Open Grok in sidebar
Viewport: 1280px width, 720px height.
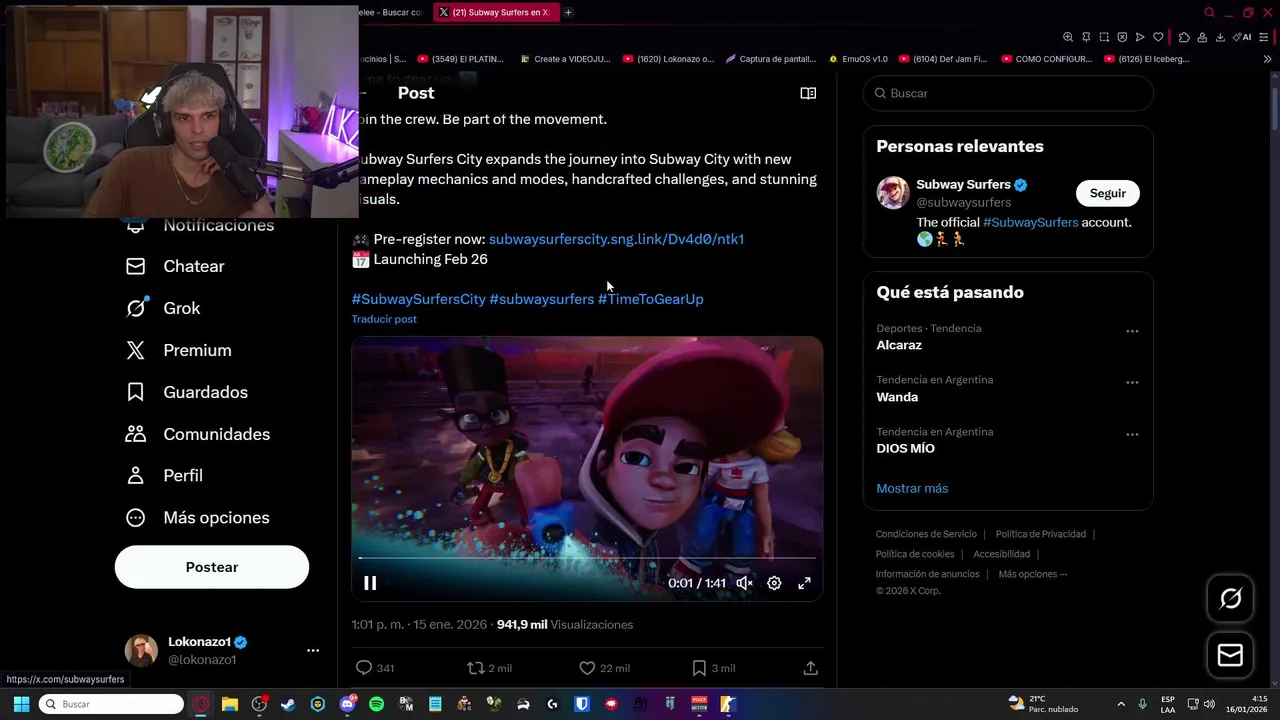coord(163,308)
